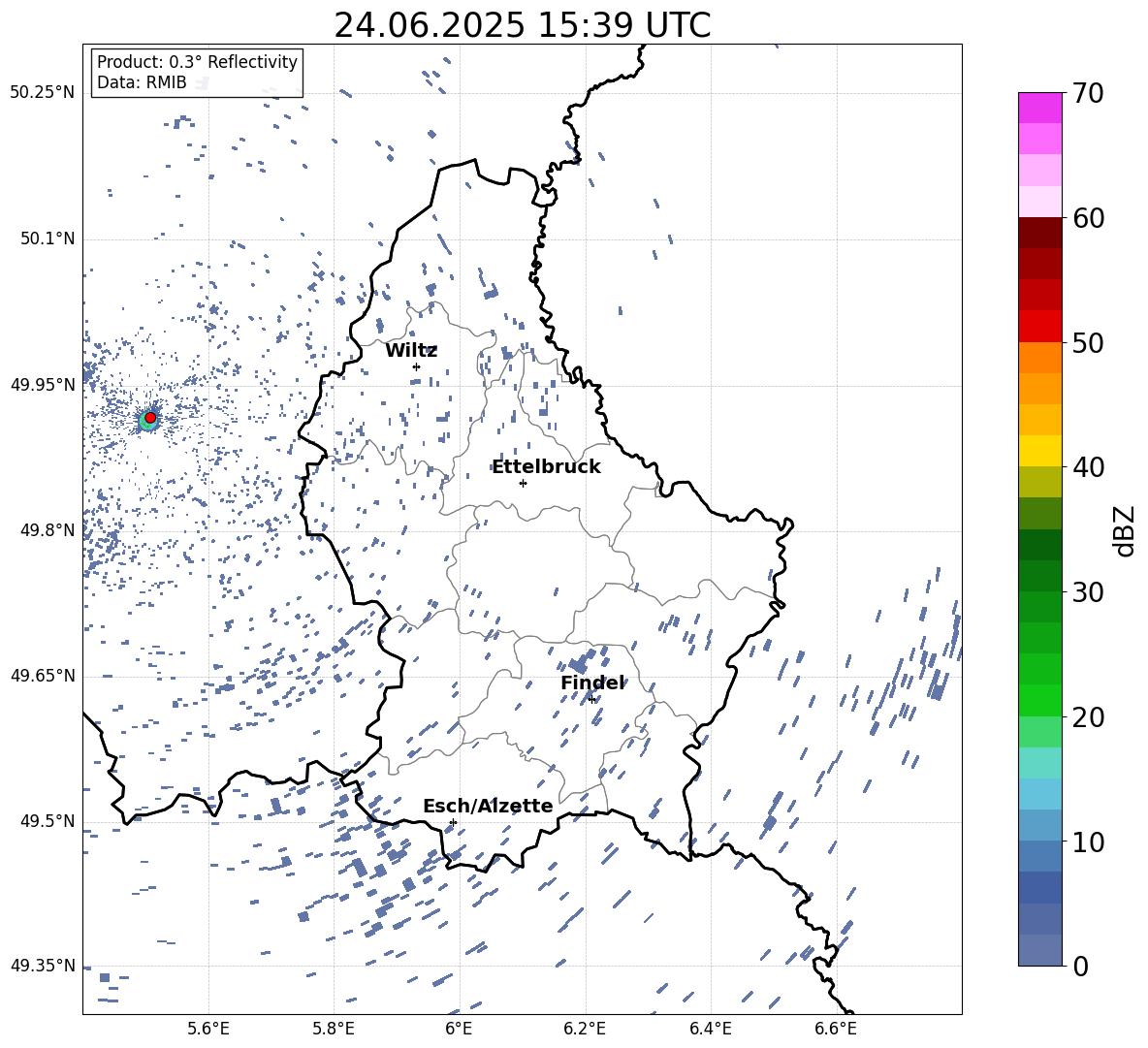Click colorbar tick label 30

(x=1087, y=591)
